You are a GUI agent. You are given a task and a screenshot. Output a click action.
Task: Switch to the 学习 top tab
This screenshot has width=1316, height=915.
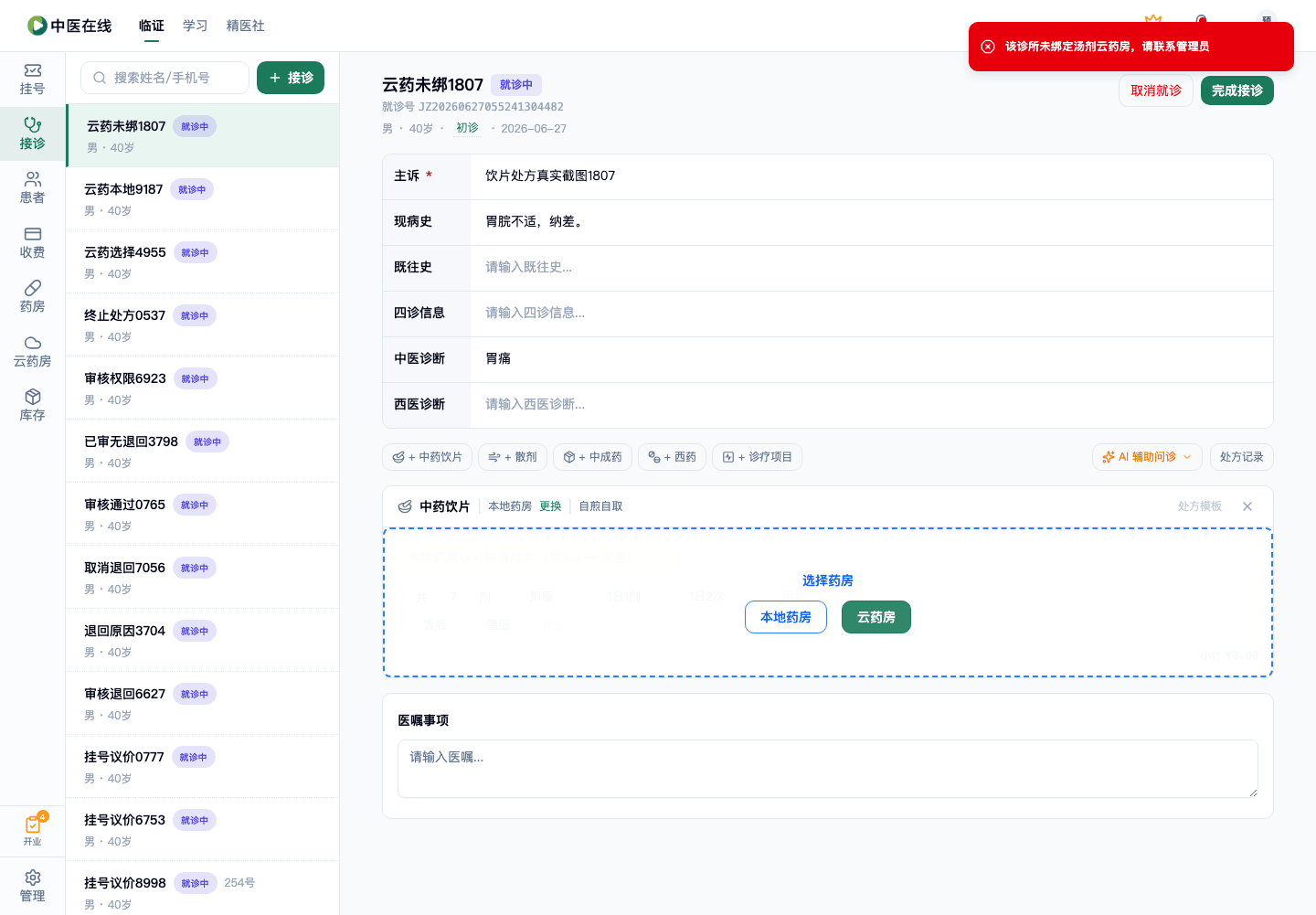pyautogui.click(x=195, y=26)
